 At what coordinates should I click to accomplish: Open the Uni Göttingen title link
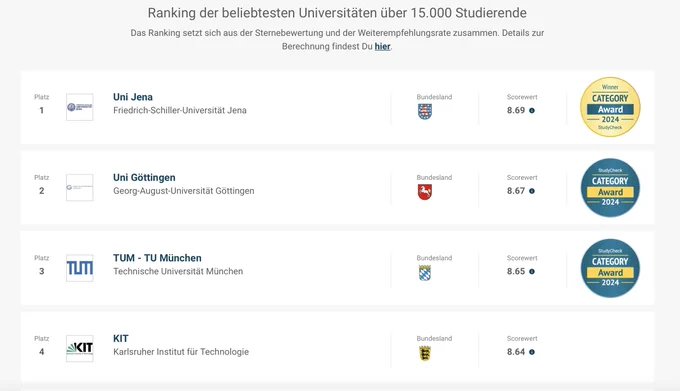(144, 178)
